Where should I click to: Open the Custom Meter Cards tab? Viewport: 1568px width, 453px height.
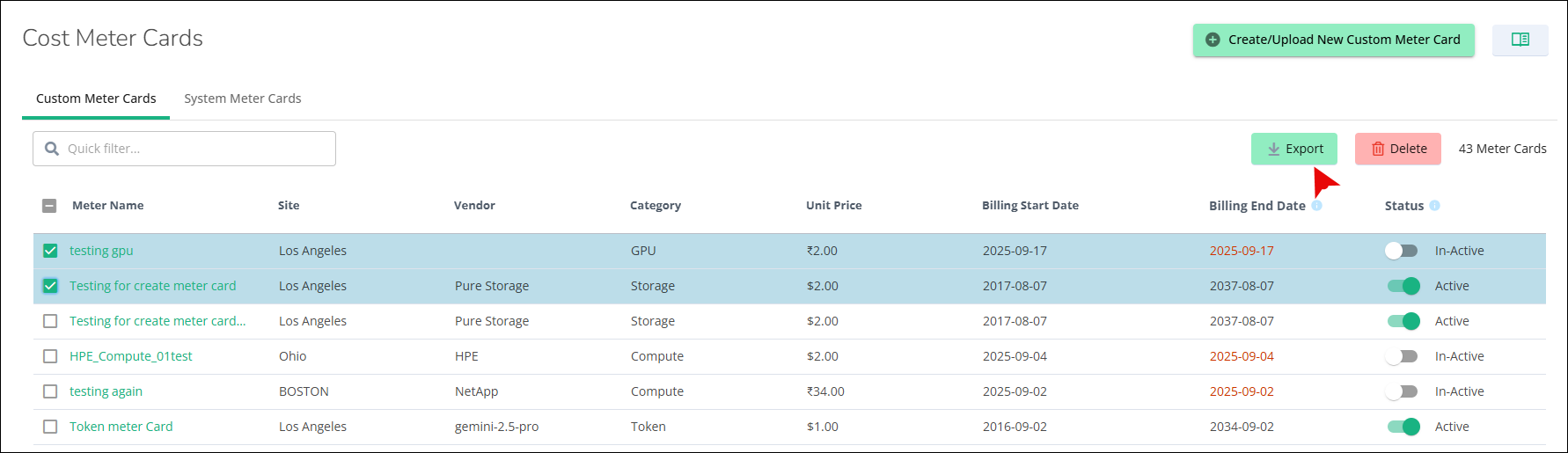tap(96, 99)
